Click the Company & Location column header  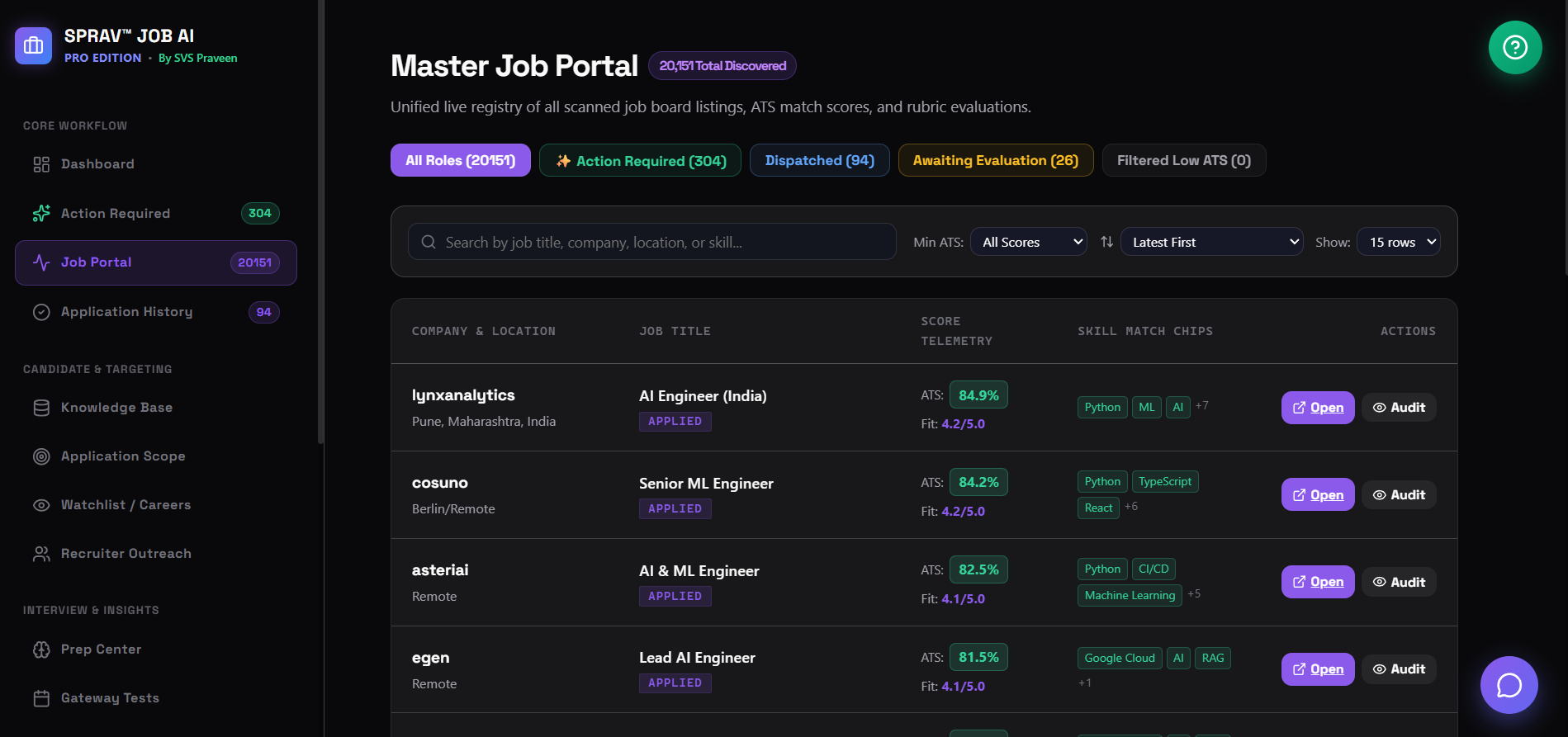484,331
